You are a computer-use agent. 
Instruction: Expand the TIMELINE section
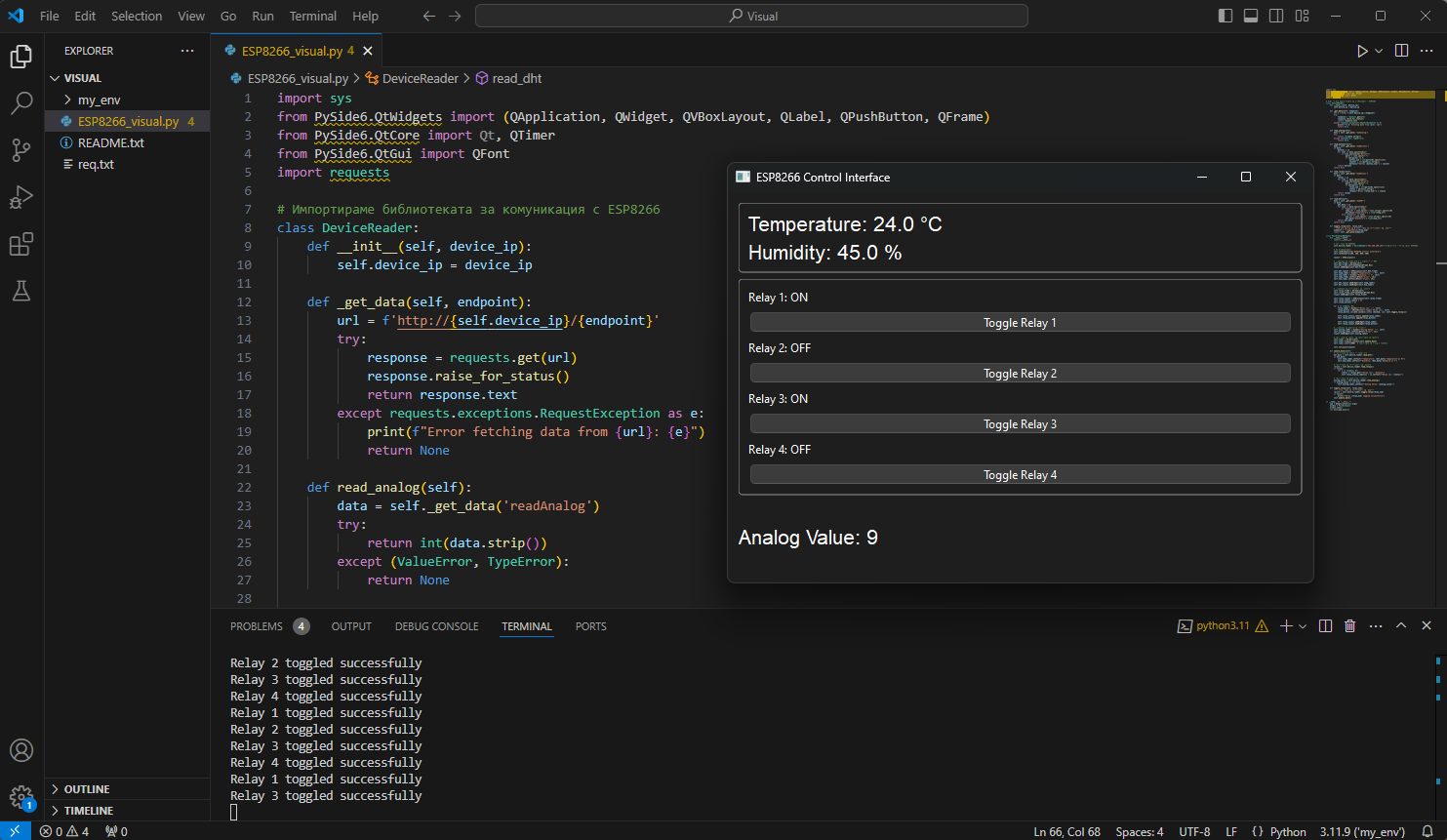(x=127, y=811)
